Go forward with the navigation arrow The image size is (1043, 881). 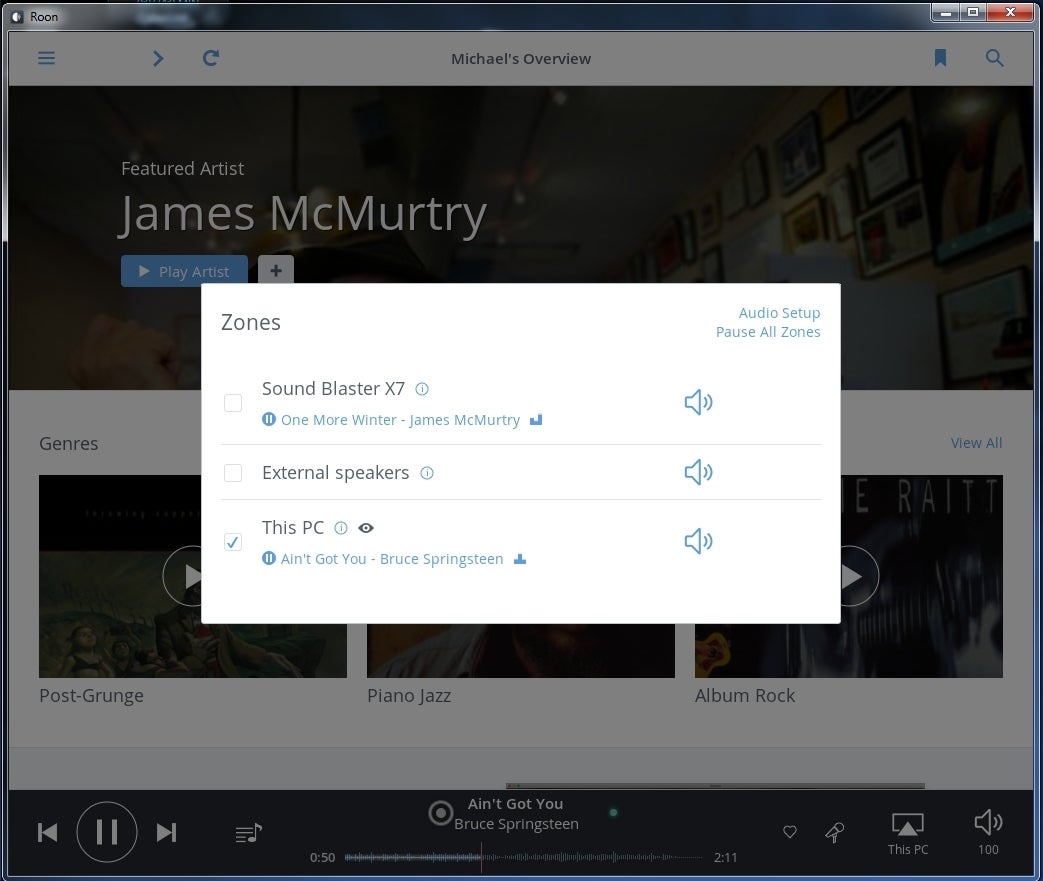[158, 59]
